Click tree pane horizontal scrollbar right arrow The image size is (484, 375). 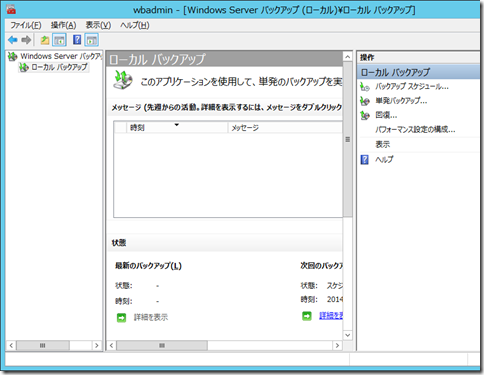97,345
